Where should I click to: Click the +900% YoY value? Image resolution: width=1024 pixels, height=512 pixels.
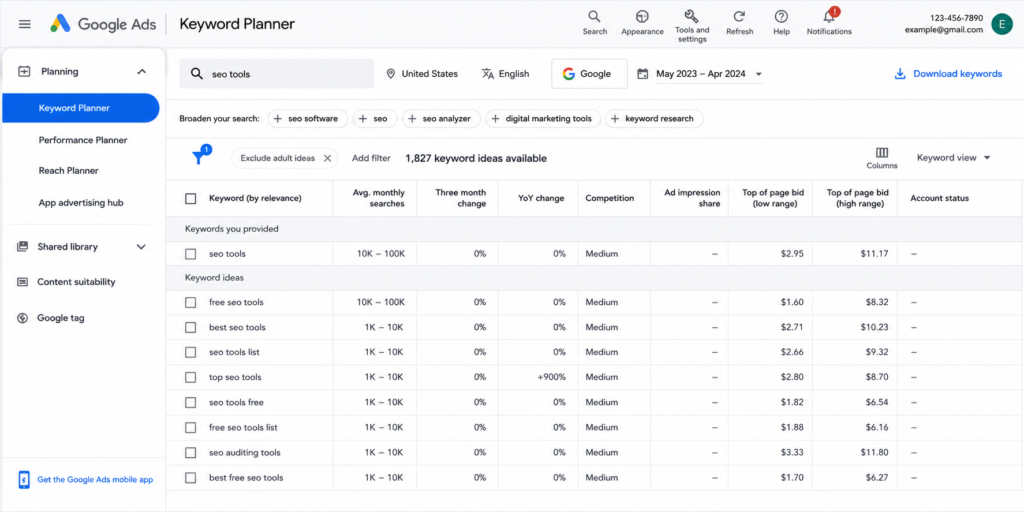click(x=552, y=377)
